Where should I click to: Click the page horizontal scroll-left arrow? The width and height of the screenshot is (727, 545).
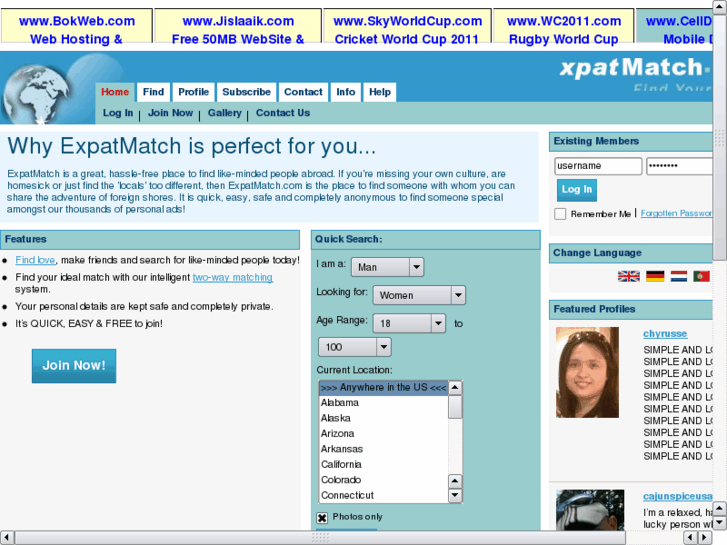[x=7, y=538]
